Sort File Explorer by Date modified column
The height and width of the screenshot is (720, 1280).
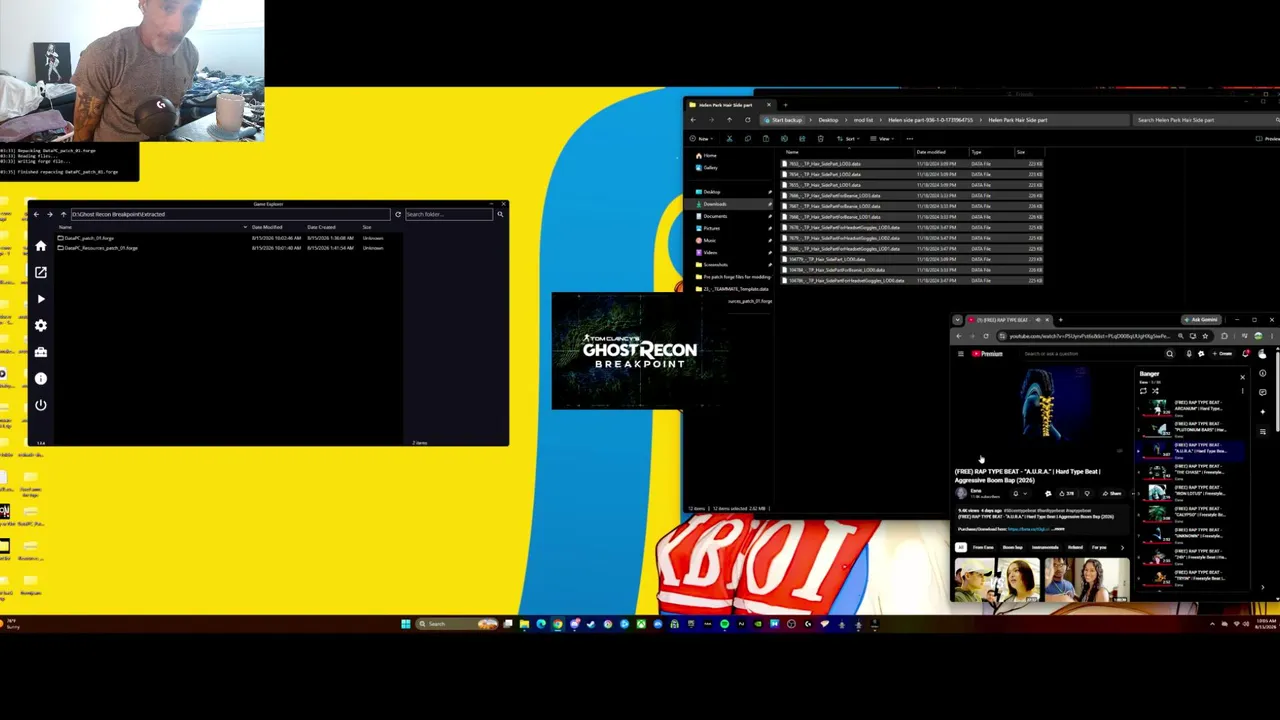pyautogui.click(x=931, y=152)
